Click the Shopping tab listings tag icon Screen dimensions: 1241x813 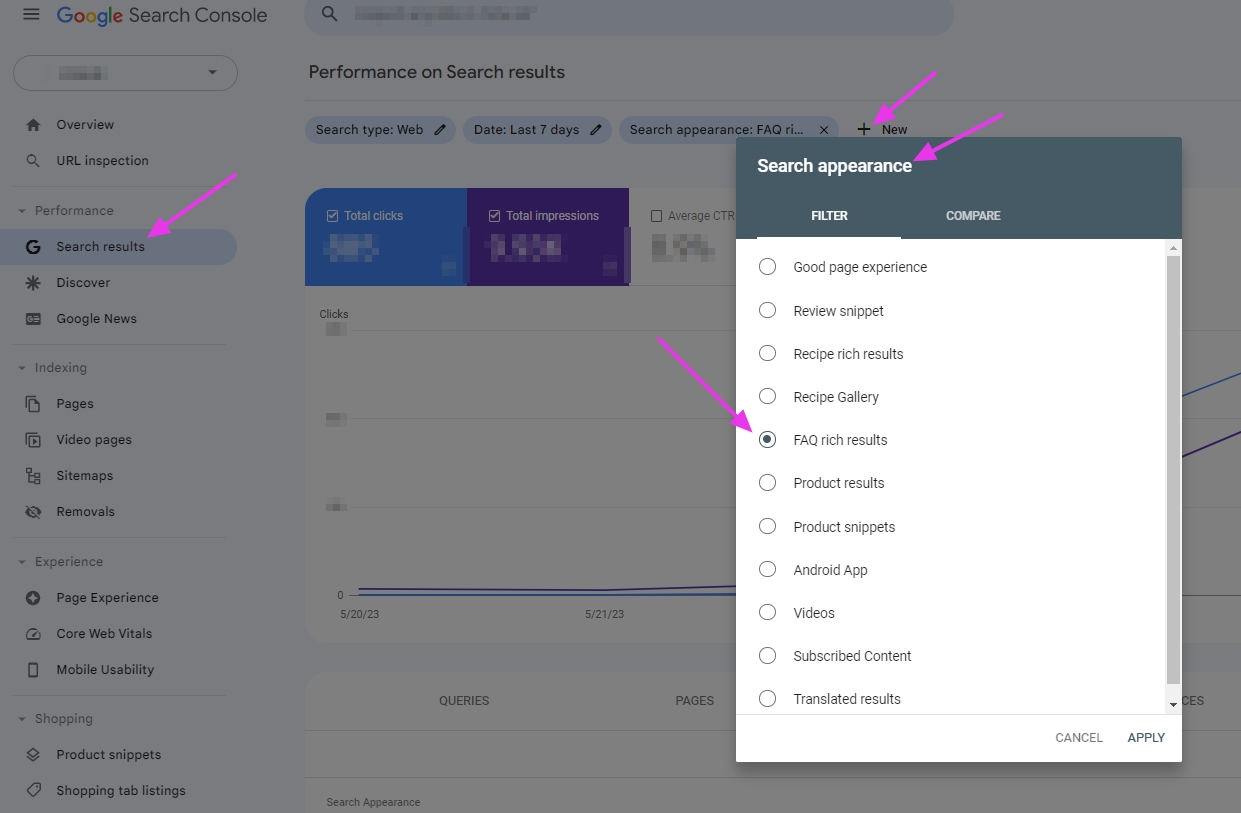(x=33, y=791)
